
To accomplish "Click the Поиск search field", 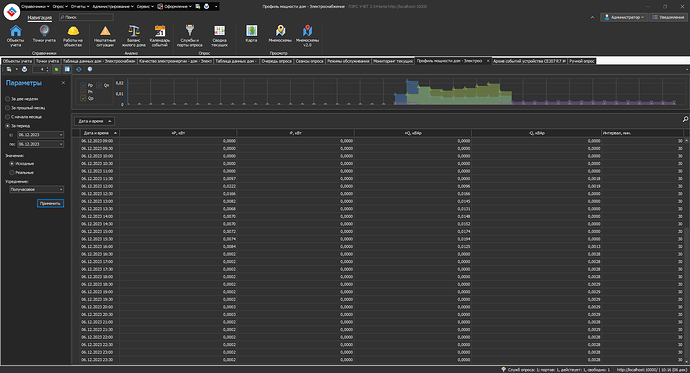I will (86, 17).
